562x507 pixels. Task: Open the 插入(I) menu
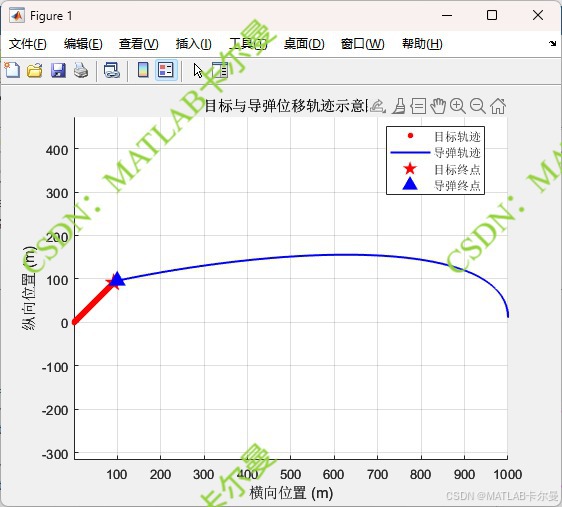point(194,44)
